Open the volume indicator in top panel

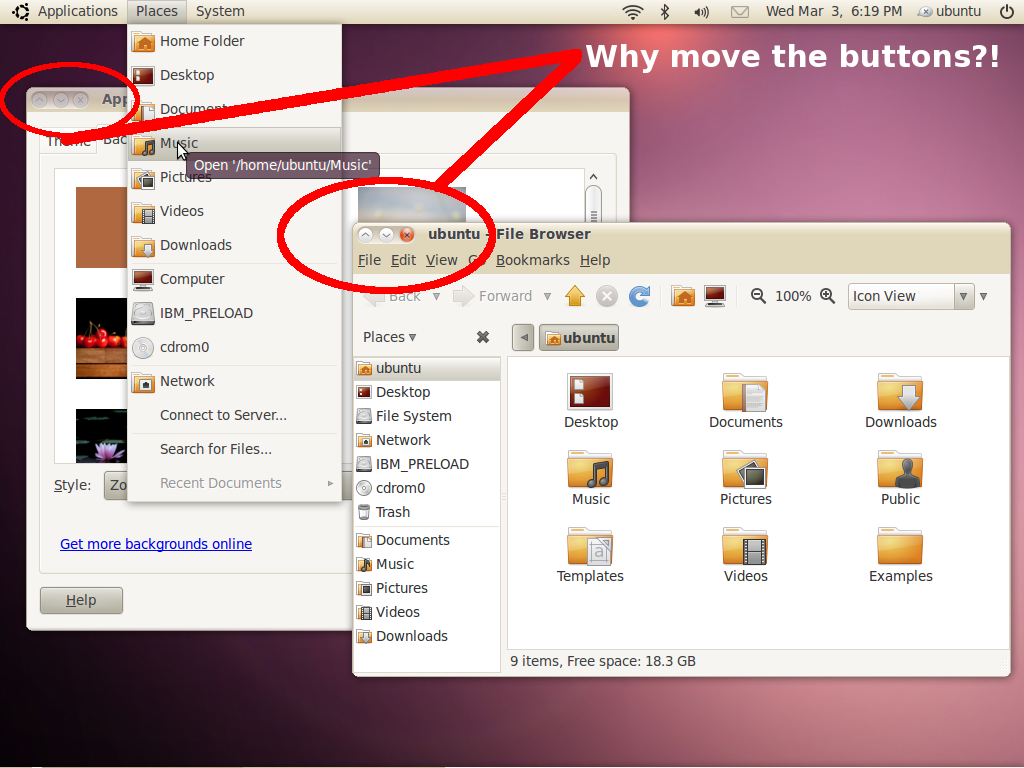[x=701, y=12]
